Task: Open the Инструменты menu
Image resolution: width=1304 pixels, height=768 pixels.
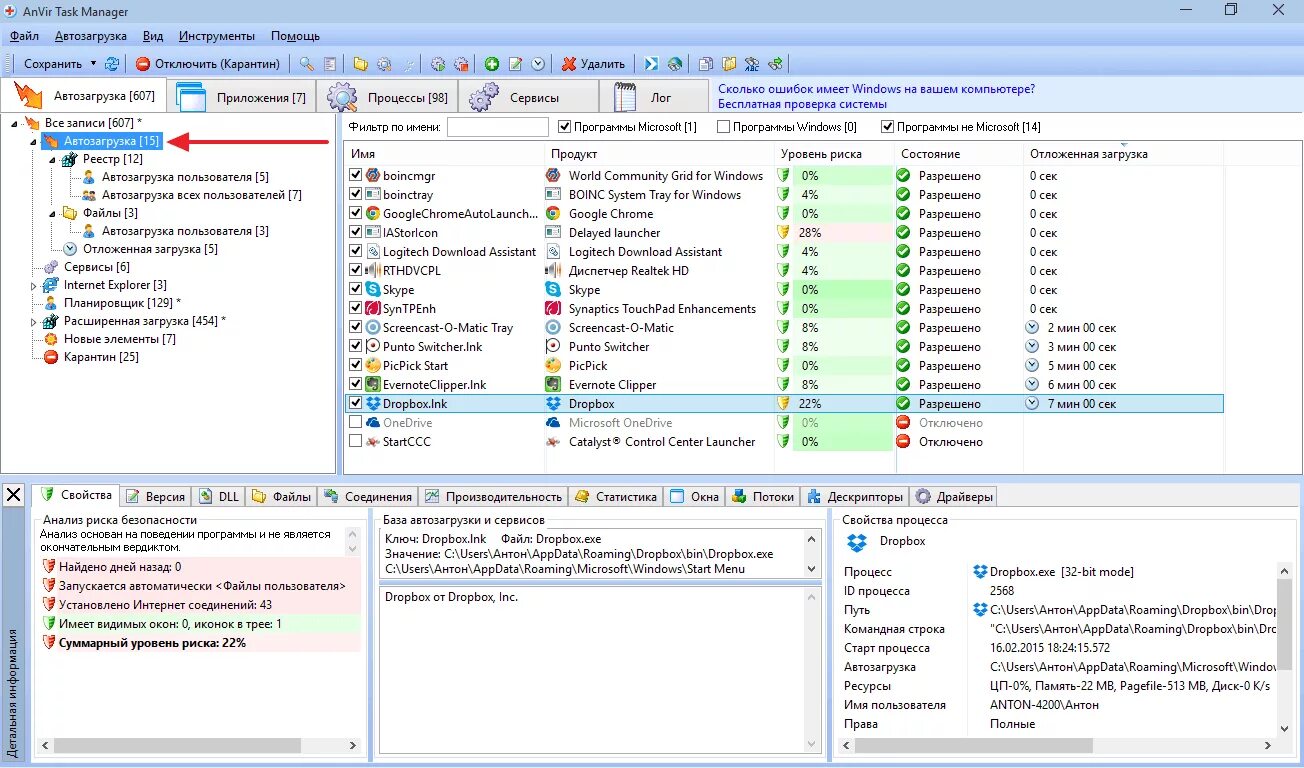Action: (x=217, y=36)
